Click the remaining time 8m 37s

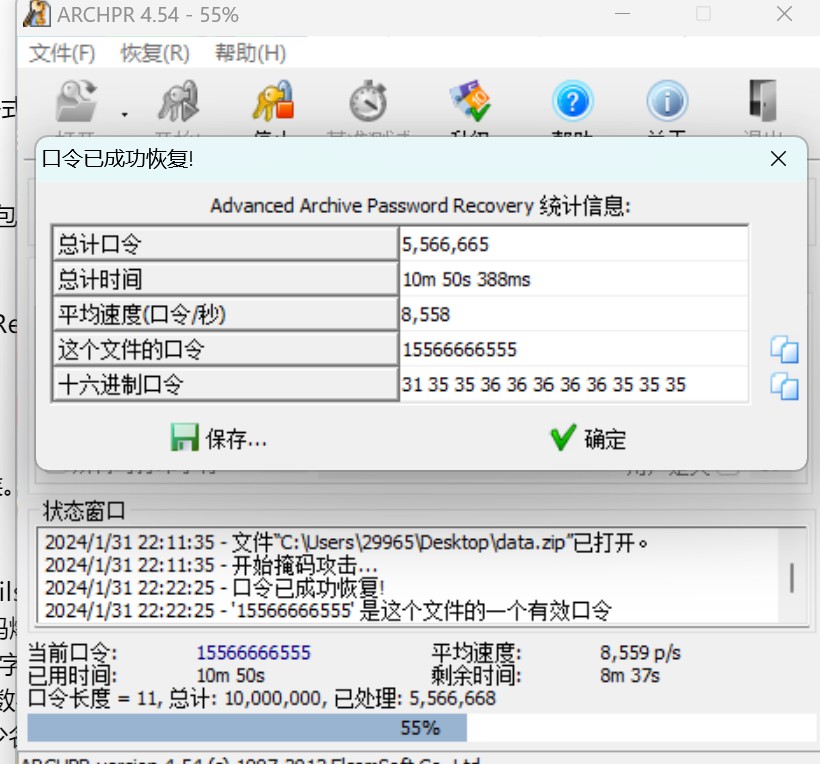[630, 676]
